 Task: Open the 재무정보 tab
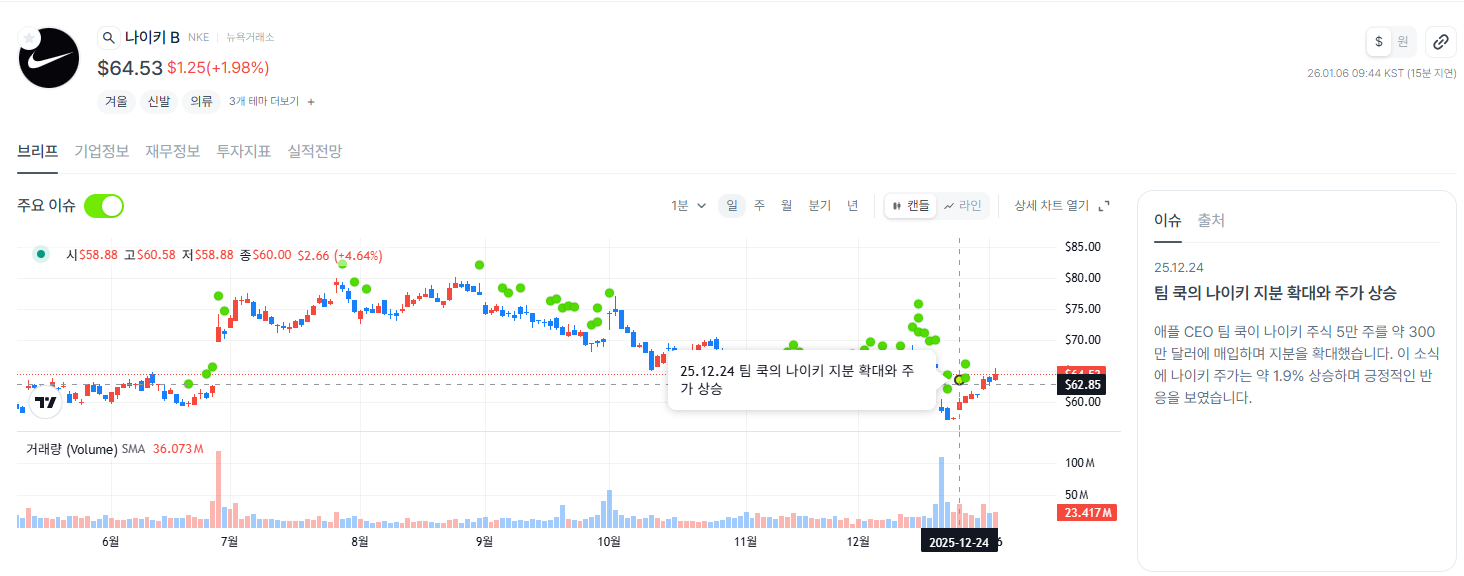click(x=172, y=151)
